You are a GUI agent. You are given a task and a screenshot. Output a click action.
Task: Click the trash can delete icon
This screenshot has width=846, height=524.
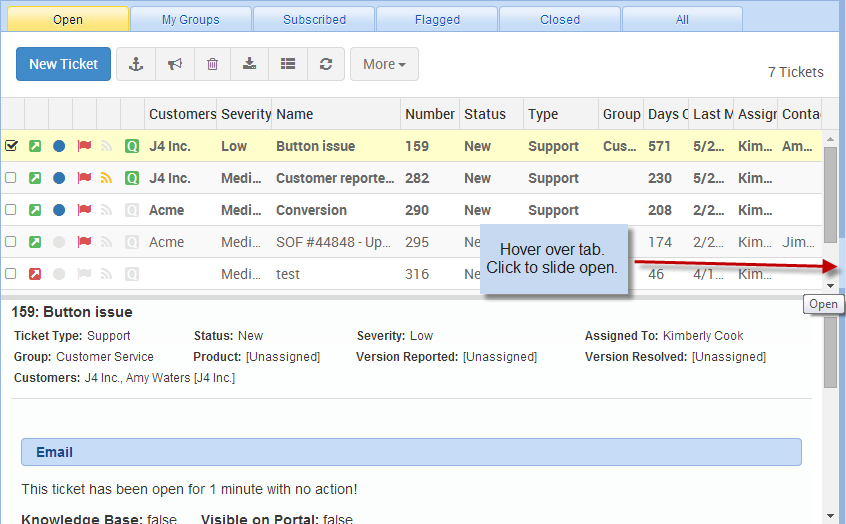tap(213, 64)
